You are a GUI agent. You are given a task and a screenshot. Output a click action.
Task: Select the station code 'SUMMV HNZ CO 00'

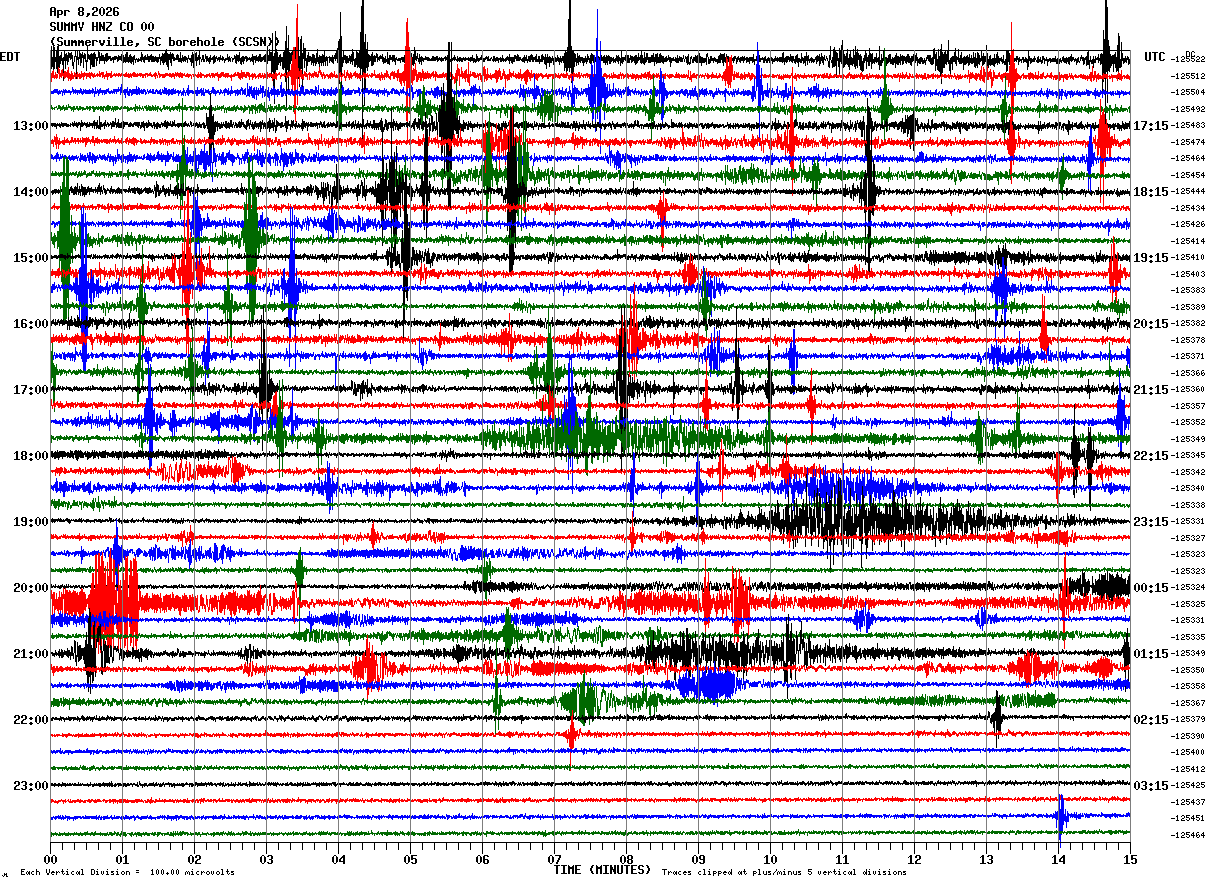[x=101, y=27]
